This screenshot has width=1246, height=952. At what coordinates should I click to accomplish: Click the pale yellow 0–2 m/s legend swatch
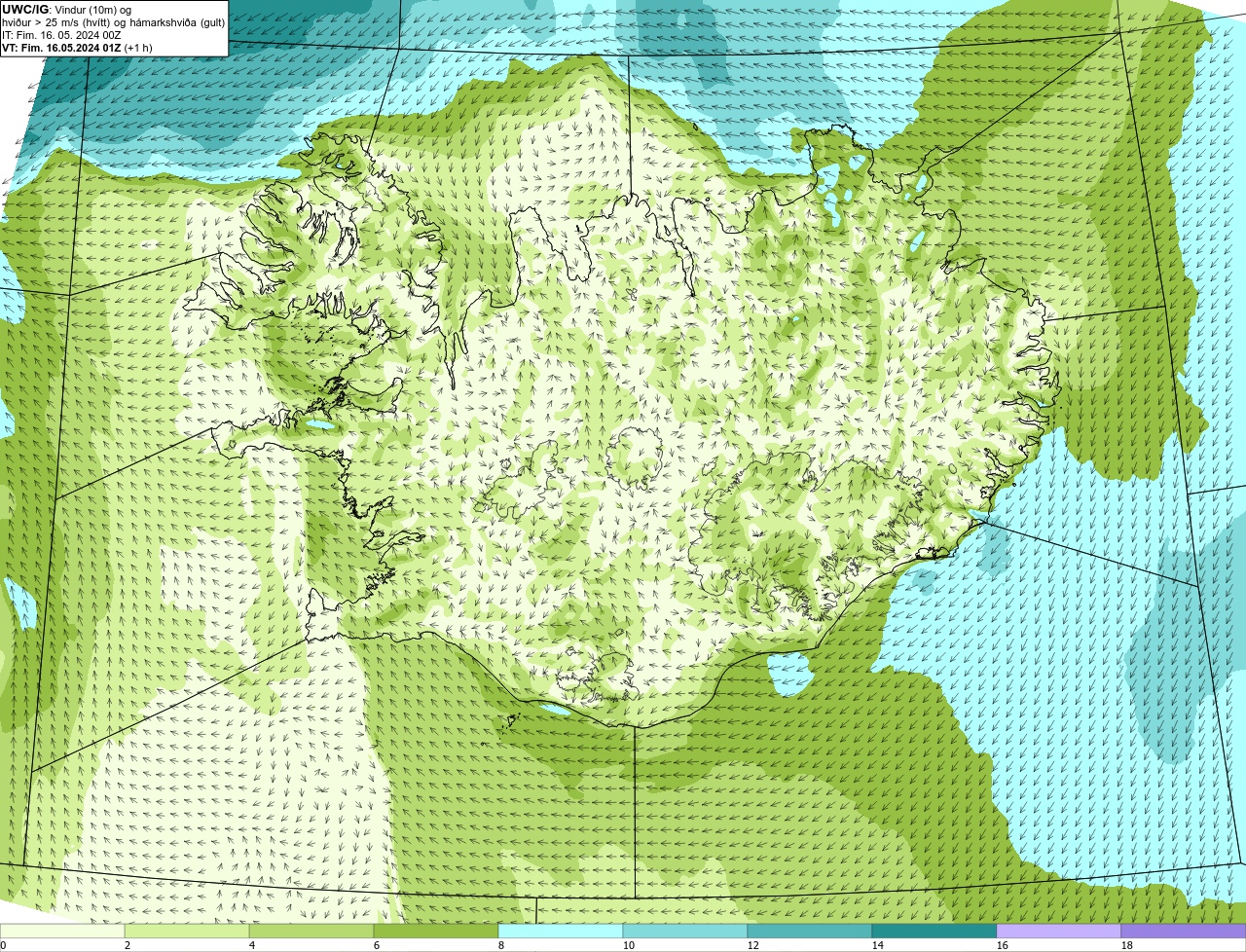pos(62,931)
